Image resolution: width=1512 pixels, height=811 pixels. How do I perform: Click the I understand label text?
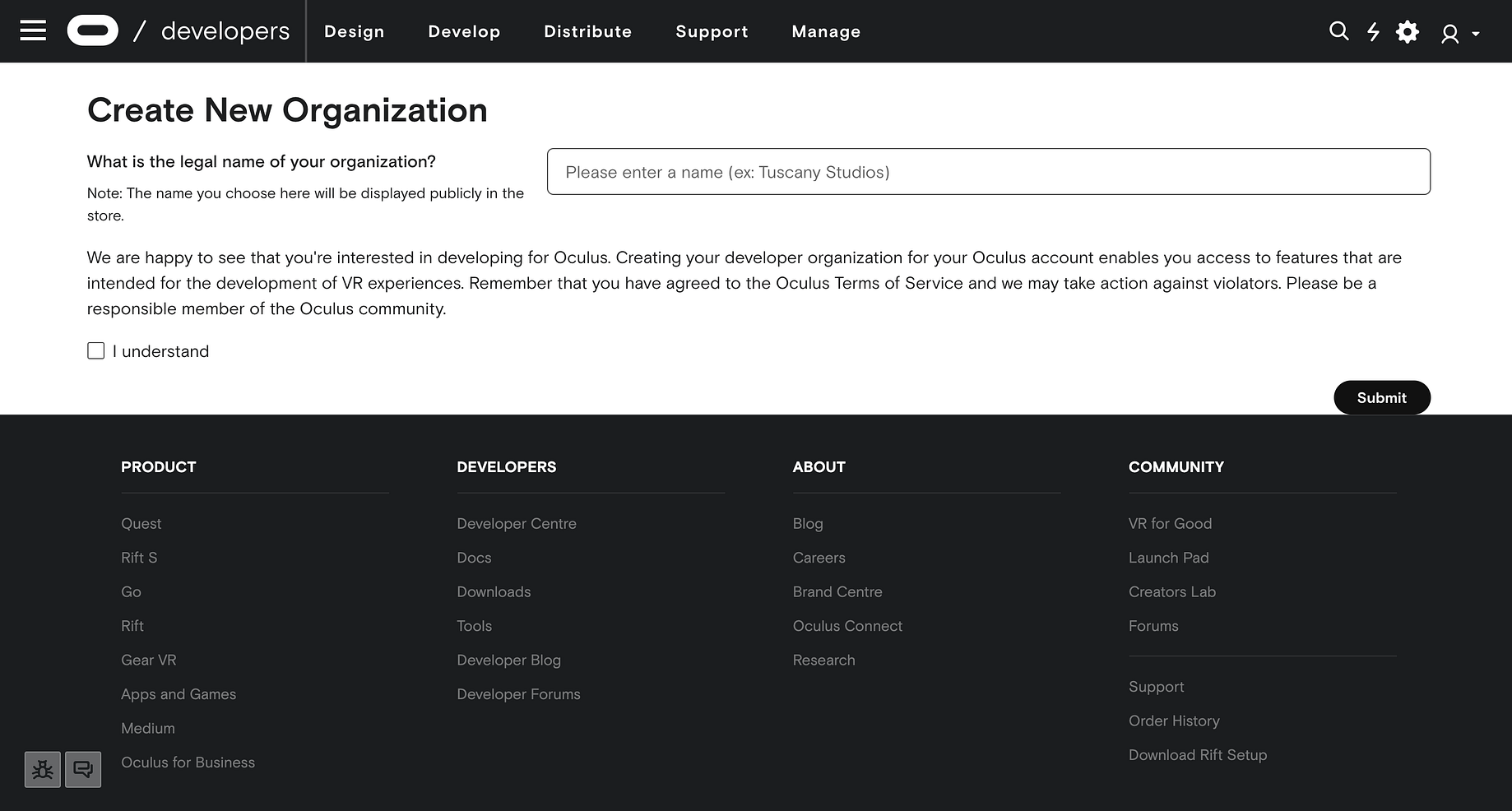(160, 351)
